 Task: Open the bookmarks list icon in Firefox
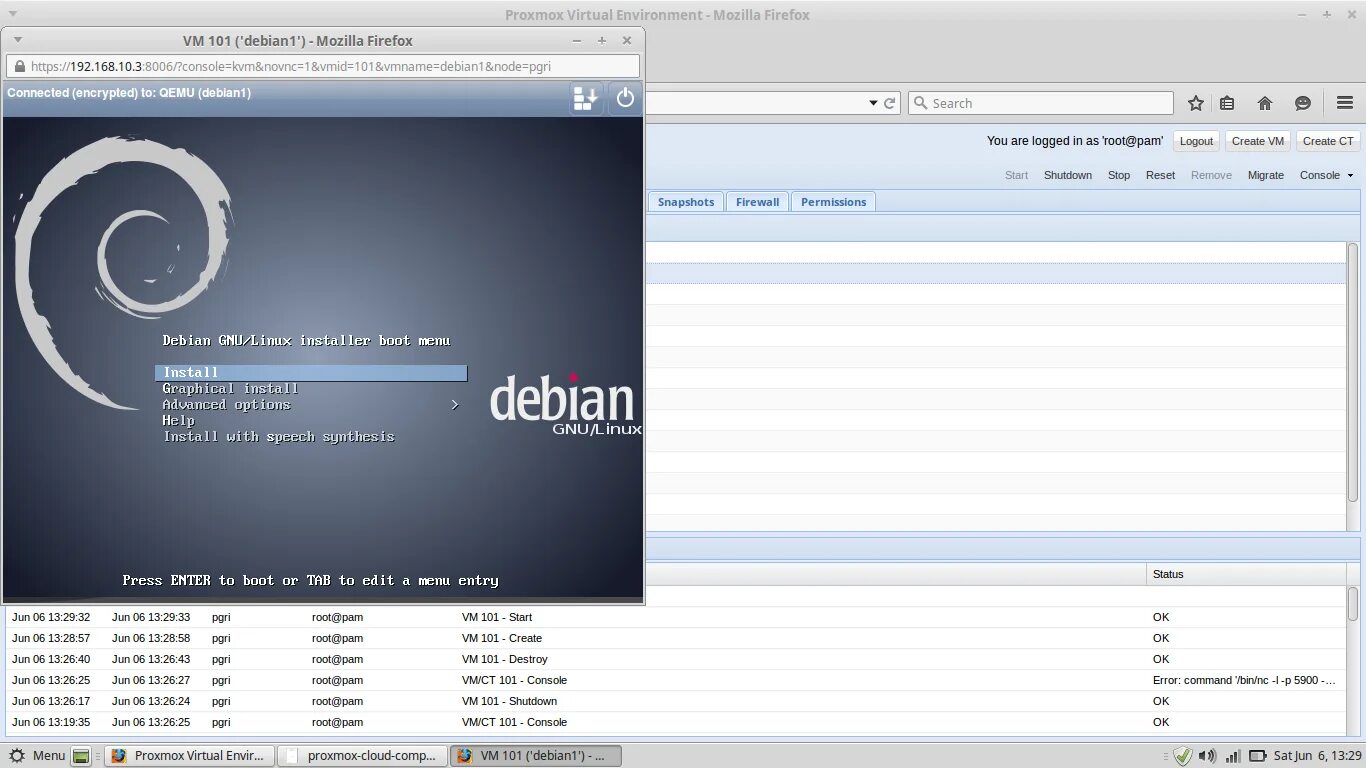click(1227, 103)
